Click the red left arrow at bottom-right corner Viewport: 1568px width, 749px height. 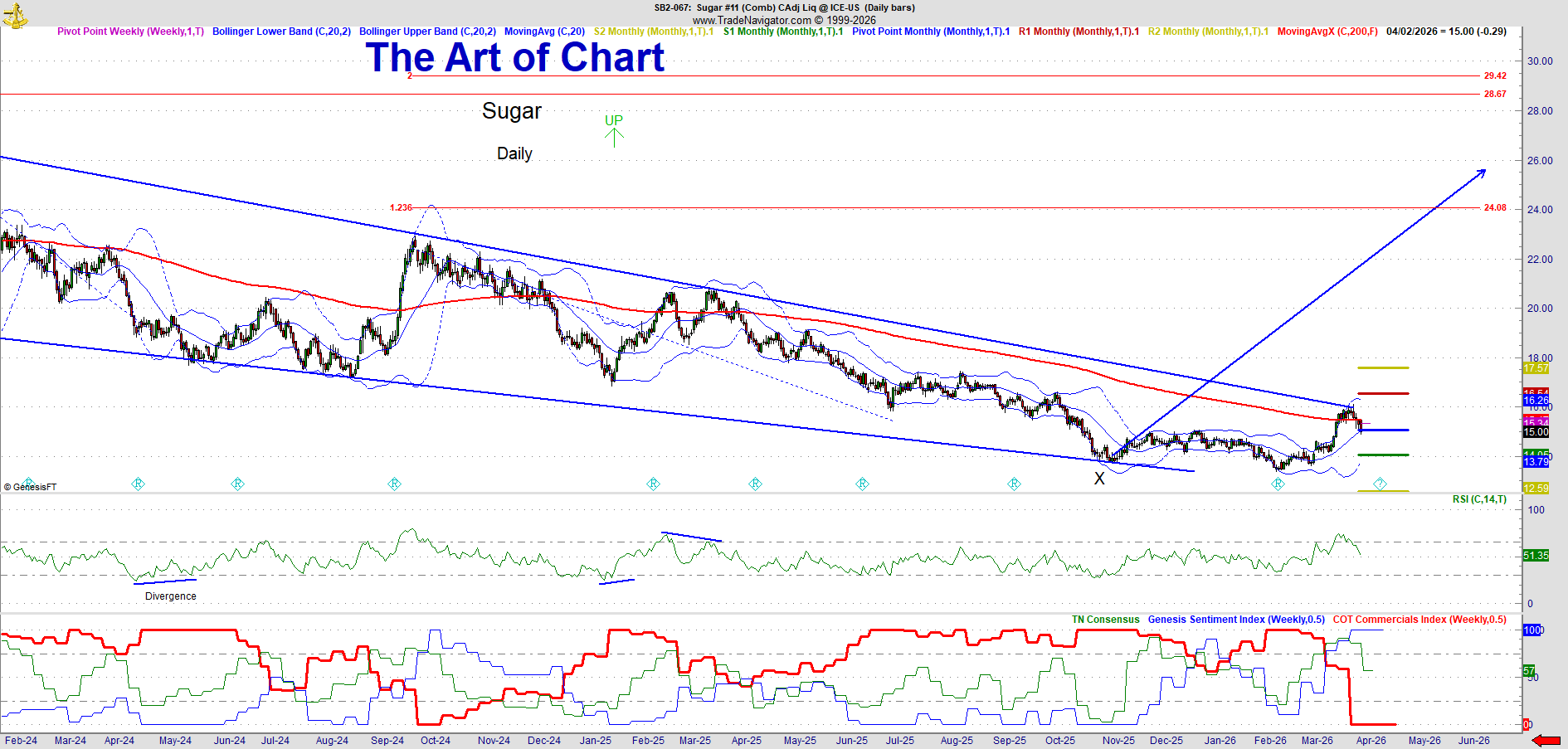1546,741
